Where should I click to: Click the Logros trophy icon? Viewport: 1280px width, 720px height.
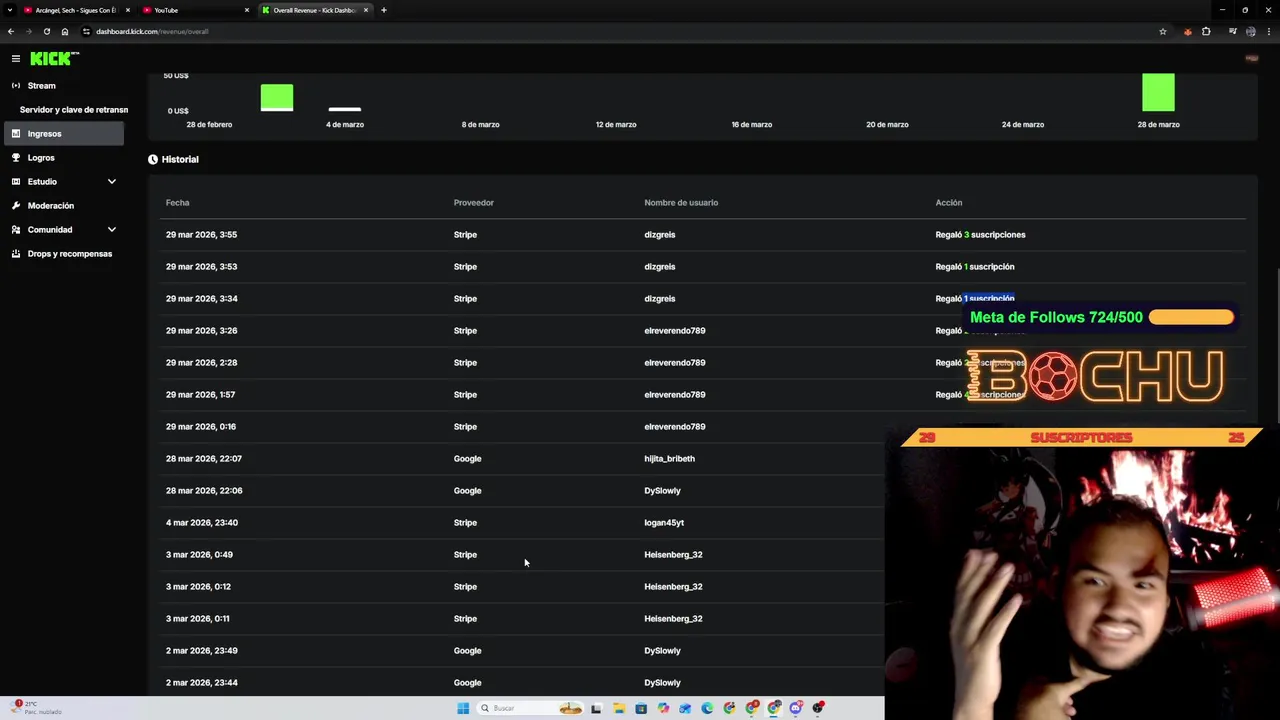[15, 157]
